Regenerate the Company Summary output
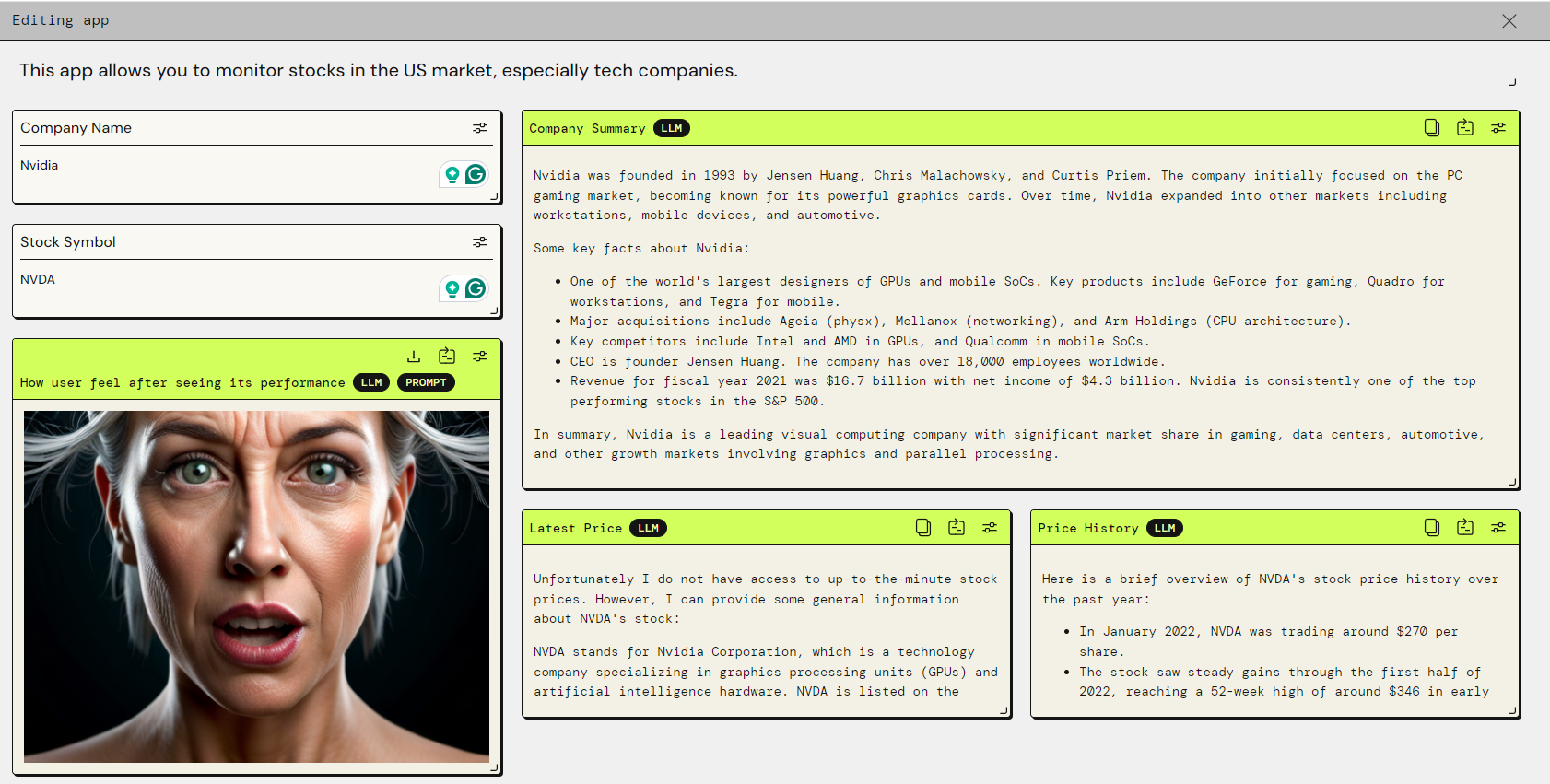 pyautogui.click(x=1465, y=128)
